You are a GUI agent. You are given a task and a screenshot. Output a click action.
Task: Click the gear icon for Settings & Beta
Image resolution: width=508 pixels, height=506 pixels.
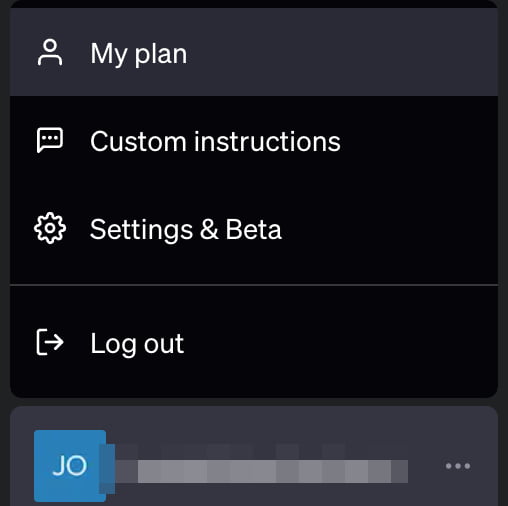point(50,228)
